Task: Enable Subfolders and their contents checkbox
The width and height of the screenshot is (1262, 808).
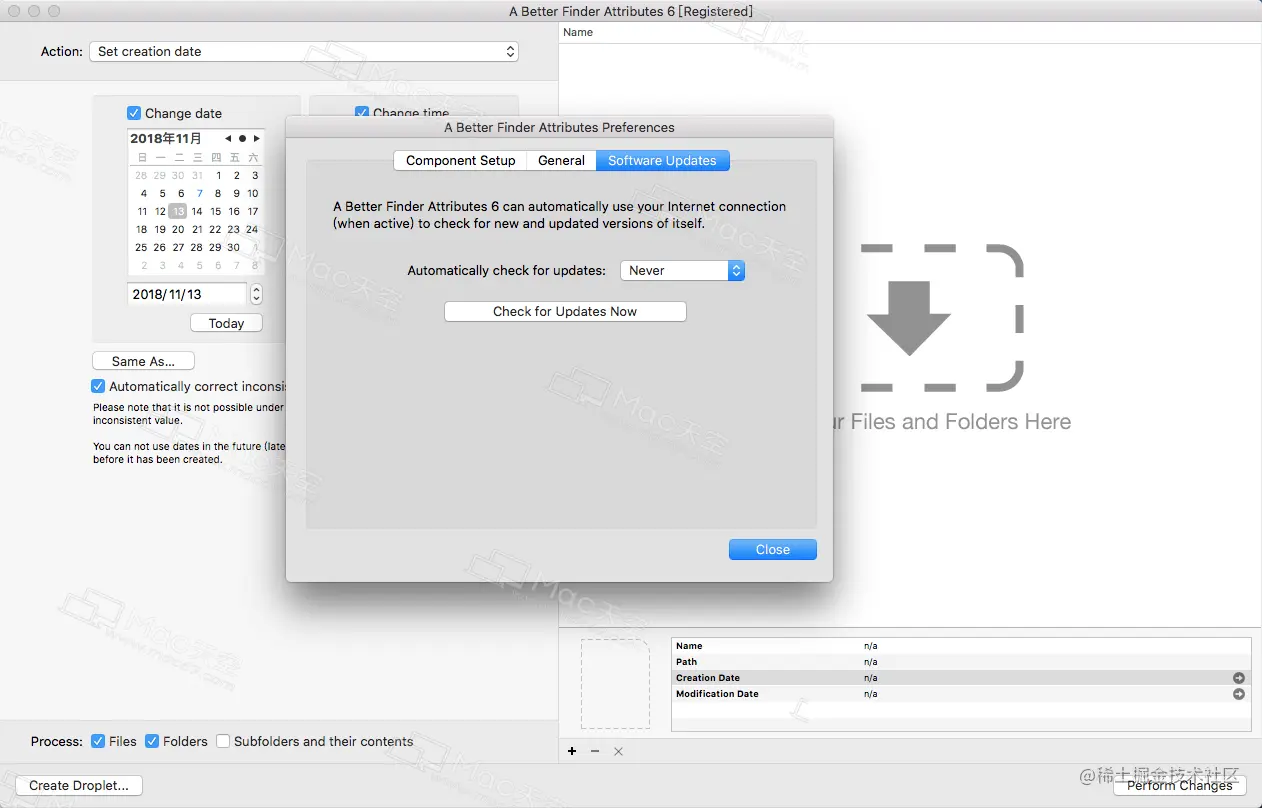Action: pyautogui.click(x=224, y=741)
